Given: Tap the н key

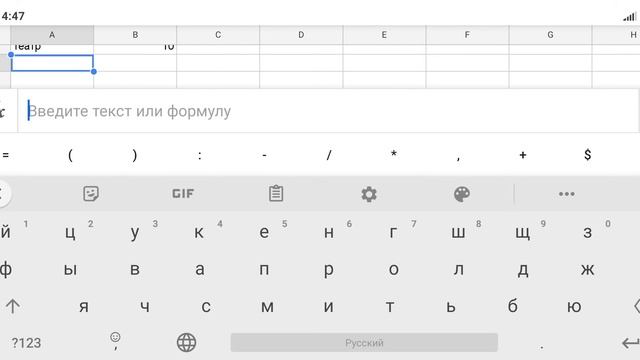Looking at the screenshot, I should pyautogui.click(x=329, y=233).
